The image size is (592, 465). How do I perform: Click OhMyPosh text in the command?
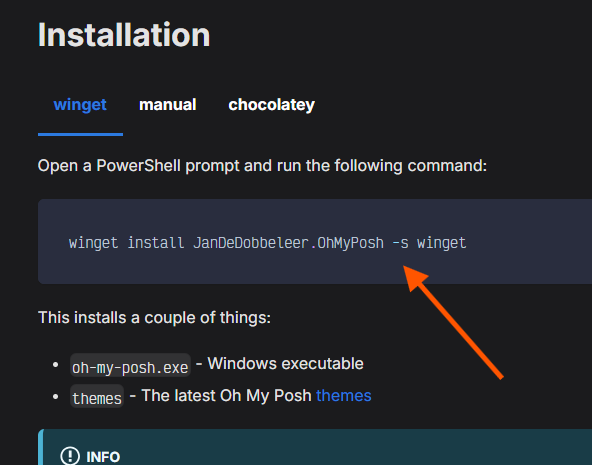350,243
